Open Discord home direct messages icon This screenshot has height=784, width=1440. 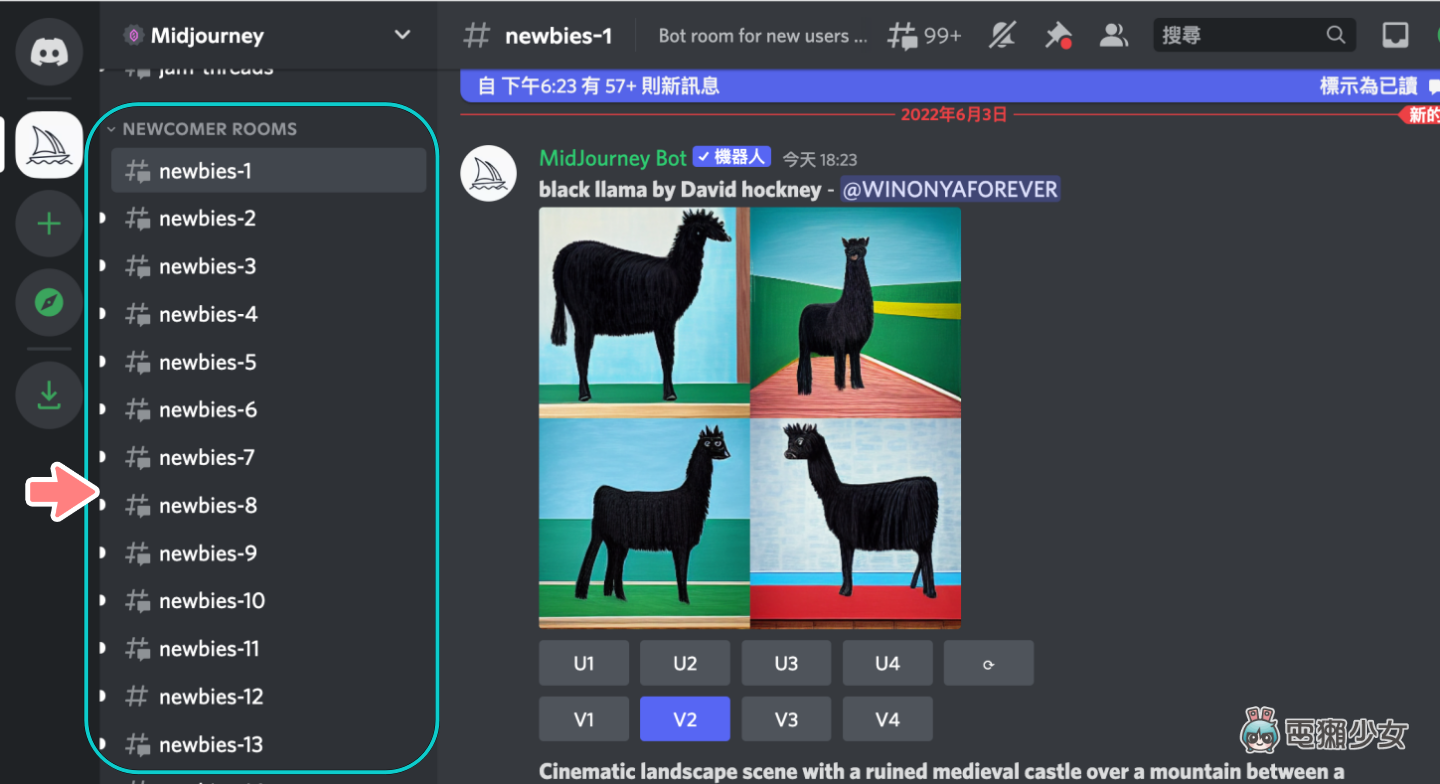(x=49, y=50)
